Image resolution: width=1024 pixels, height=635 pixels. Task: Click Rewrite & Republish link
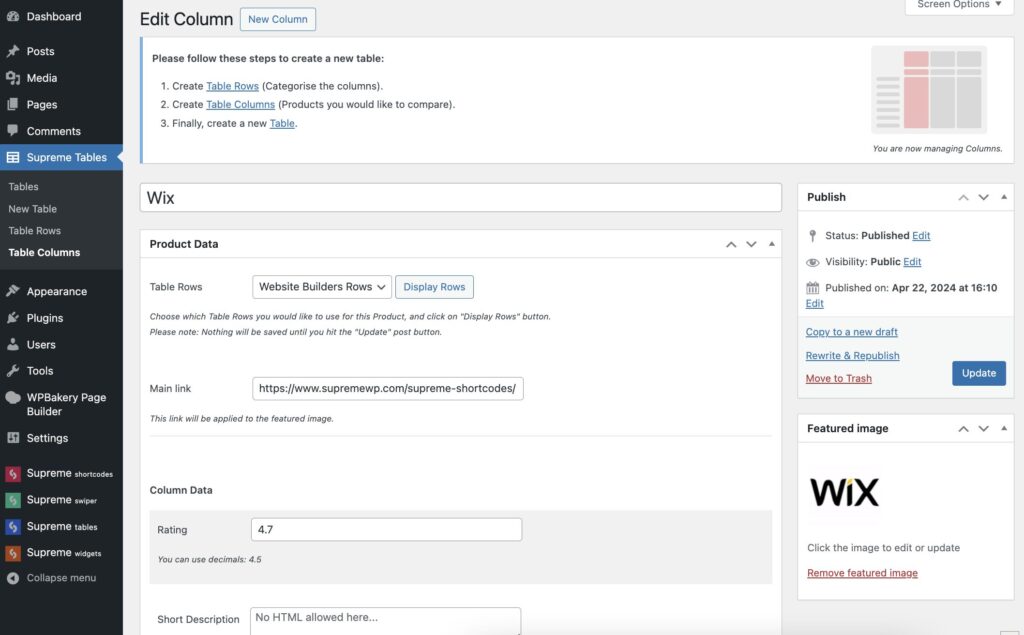tap(852, 355)
